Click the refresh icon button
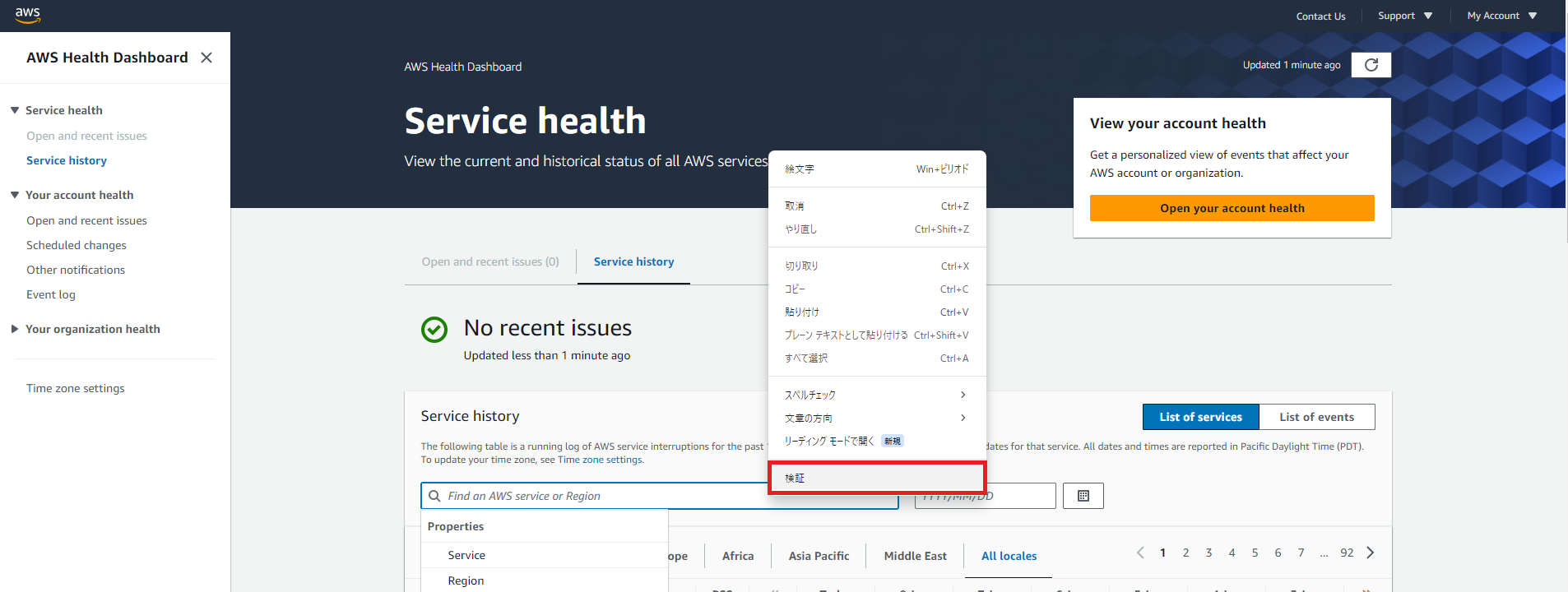1568x592 pixels. tap(1371, 65)
